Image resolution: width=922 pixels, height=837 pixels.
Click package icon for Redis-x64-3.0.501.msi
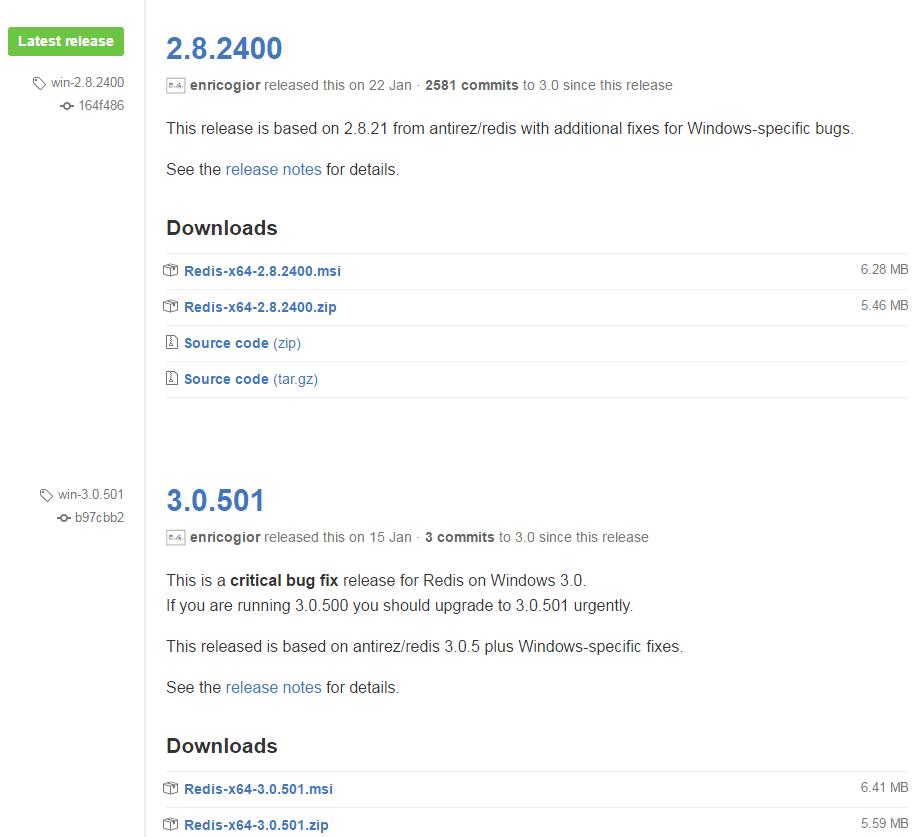pyautogui.click(x=171, y=788)
